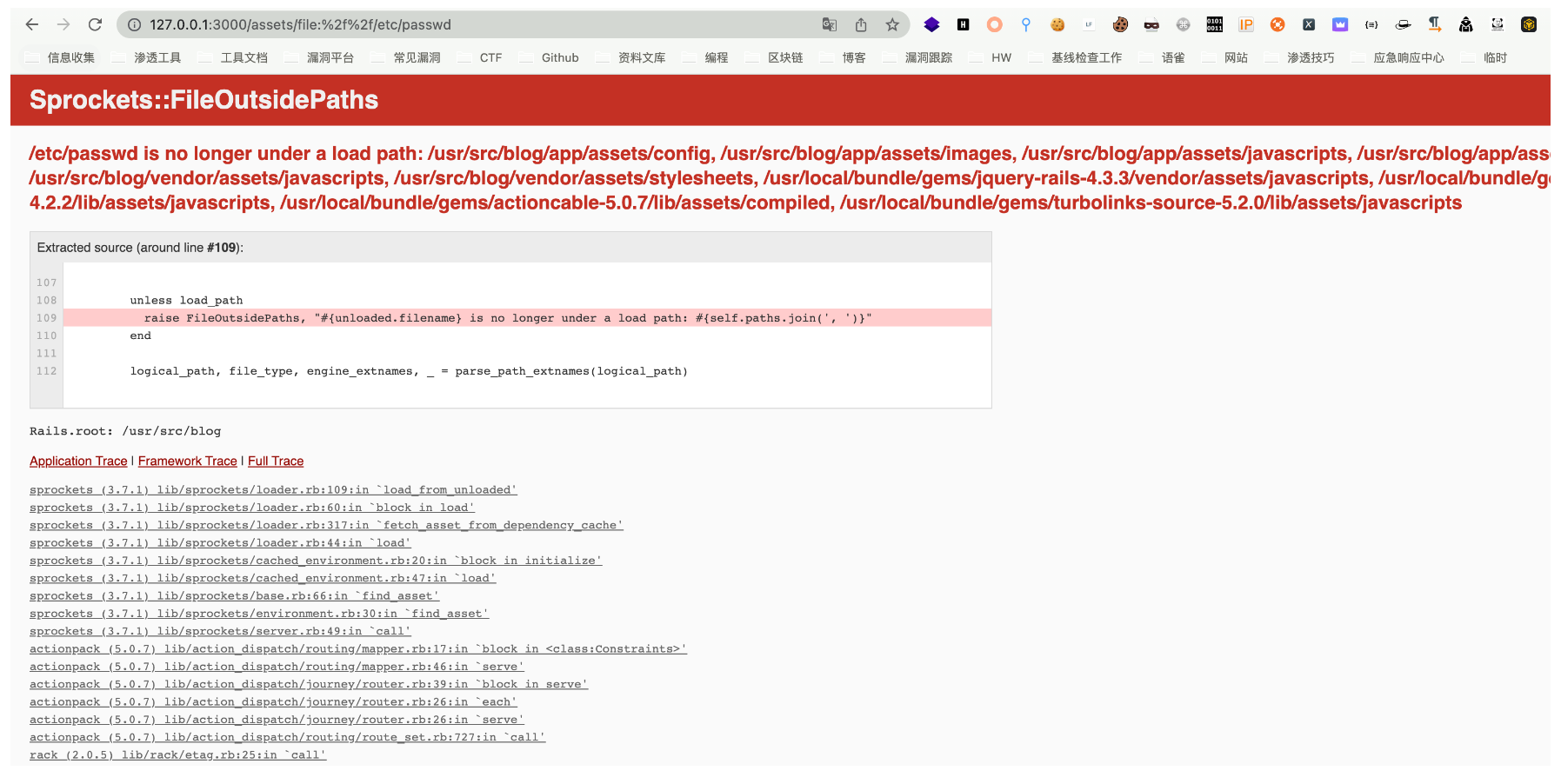Screen dimensions: 1561x784
Task: Click the rack etag.rb:25 trace link
Action: tap(177, 755)
